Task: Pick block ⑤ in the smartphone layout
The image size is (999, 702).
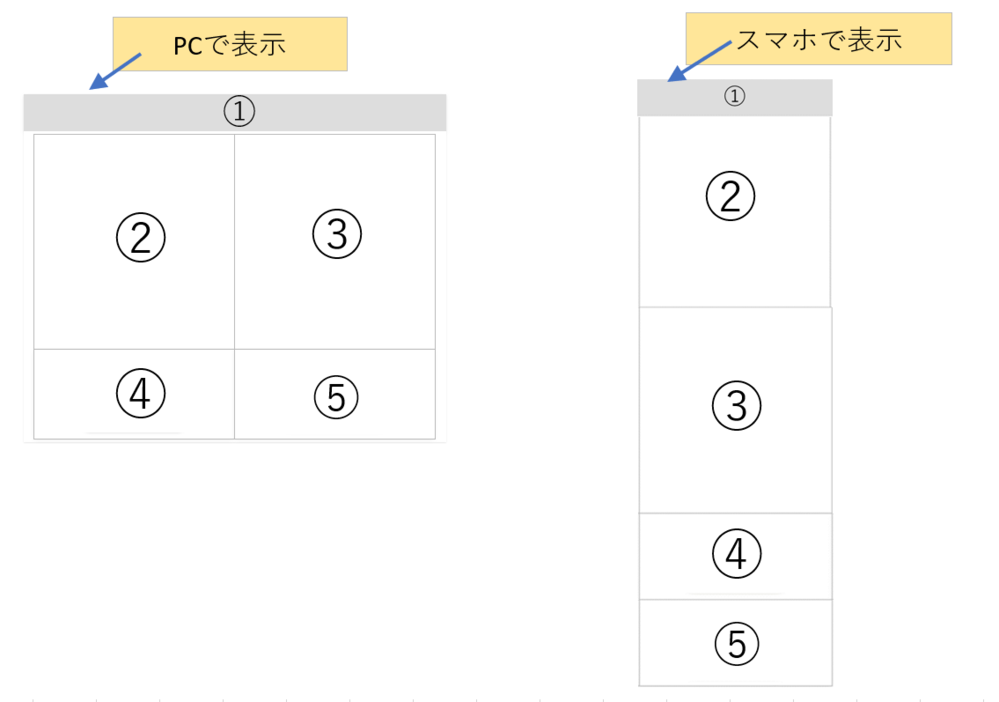Action: click(735, 643)
